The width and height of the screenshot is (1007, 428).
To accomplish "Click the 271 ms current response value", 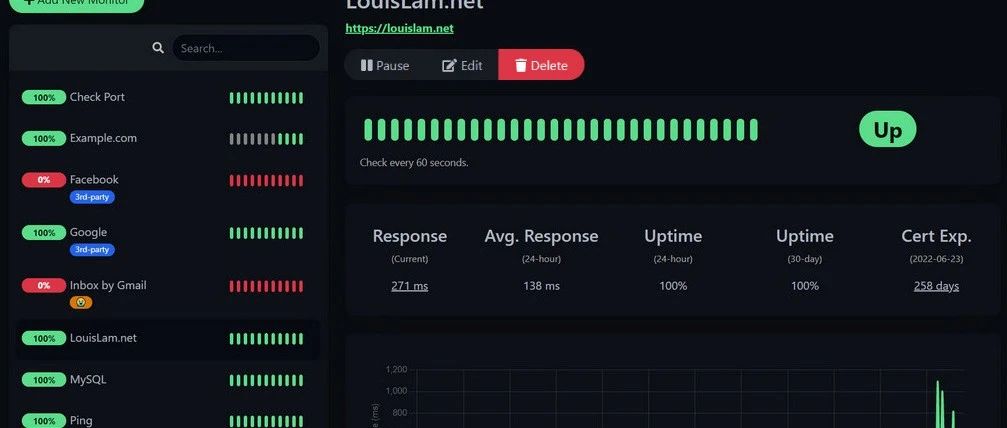I will point(410,286).
